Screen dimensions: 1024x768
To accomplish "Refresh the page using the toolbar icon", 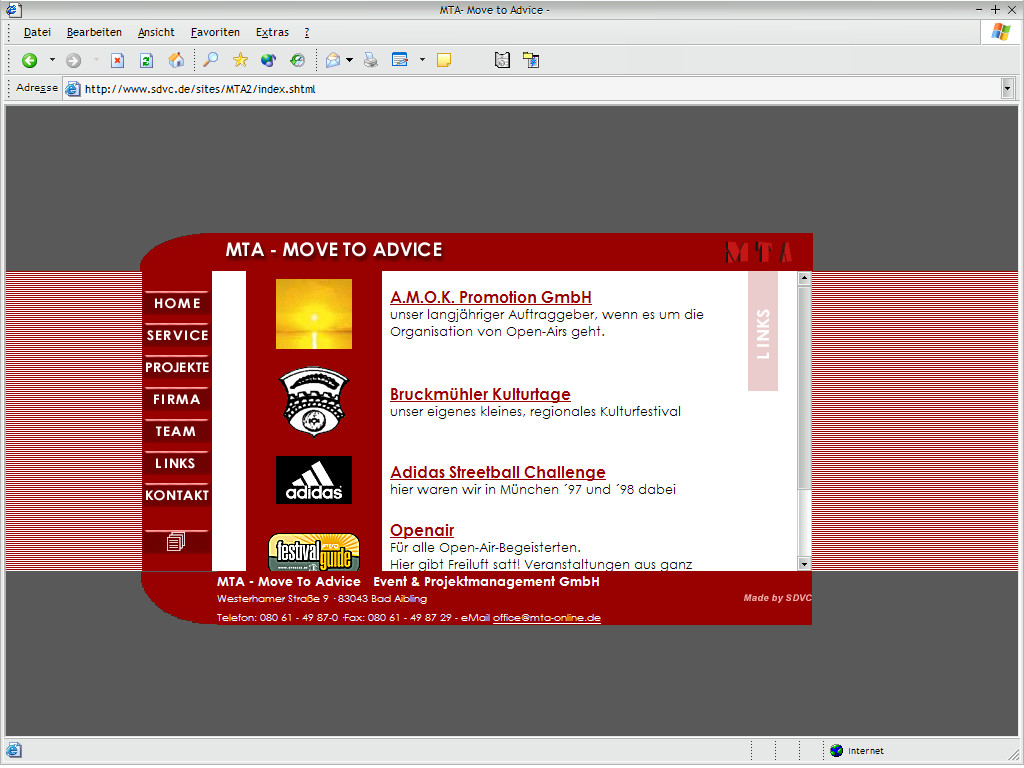I will pos(146,60).
